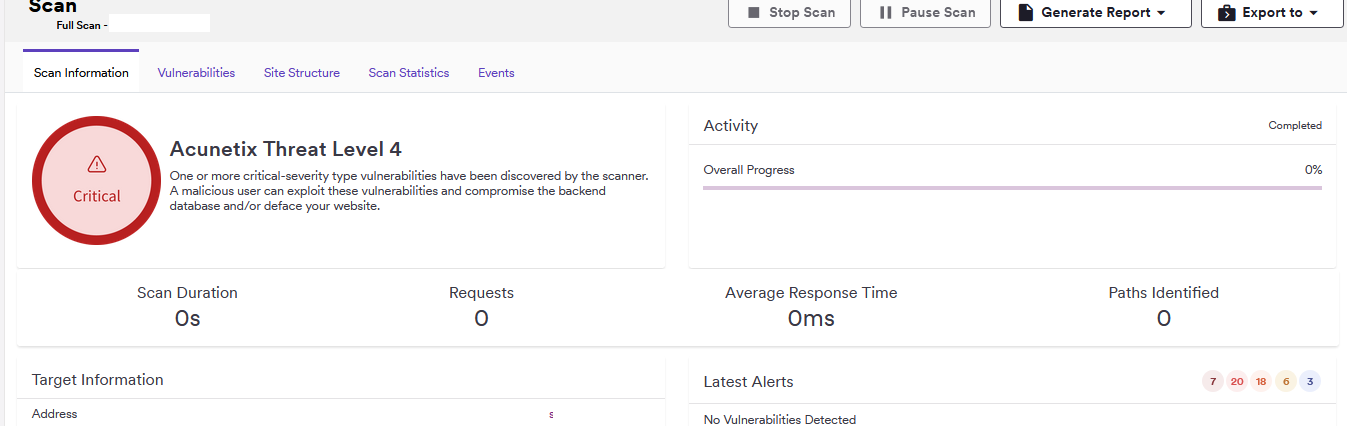Click the stop square icon
Screen dimensions: 1347x426
(x=754, y=13)
